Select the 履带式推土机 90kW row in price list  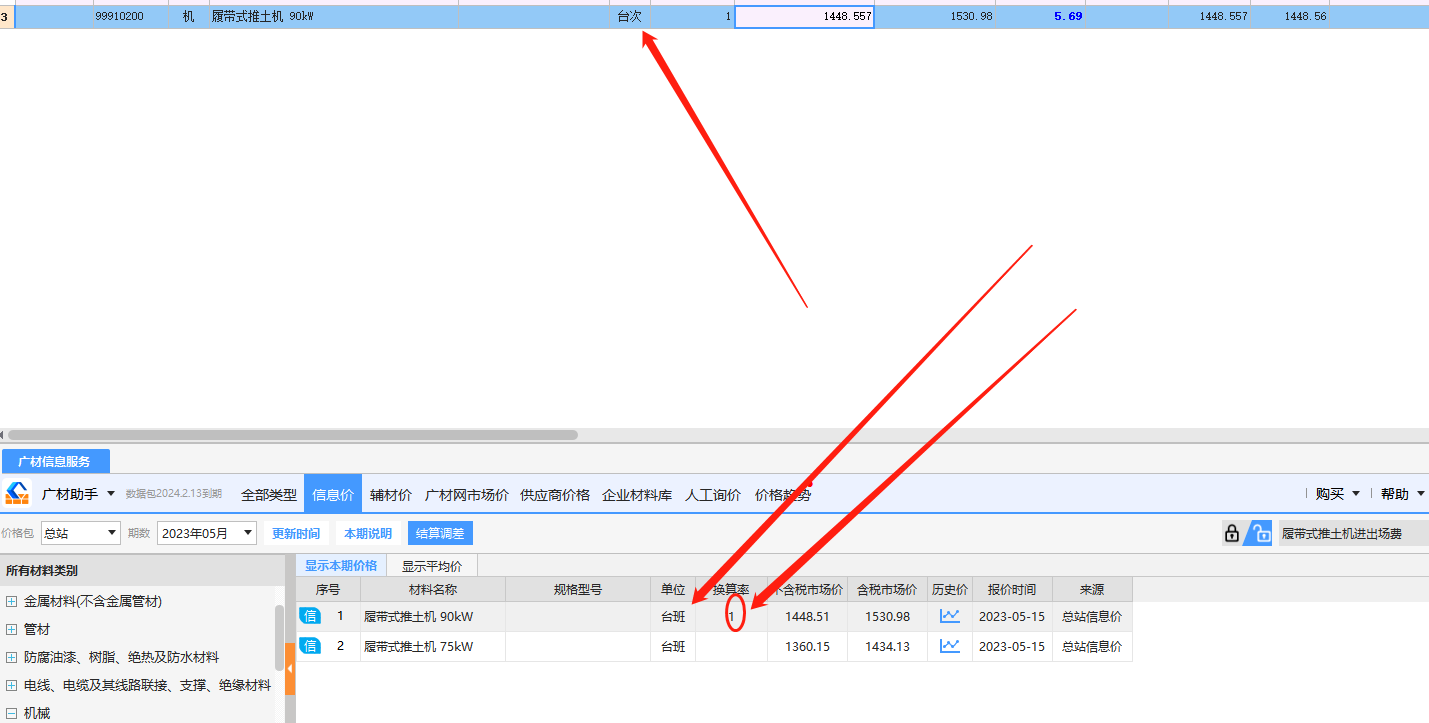pos(714,616)
